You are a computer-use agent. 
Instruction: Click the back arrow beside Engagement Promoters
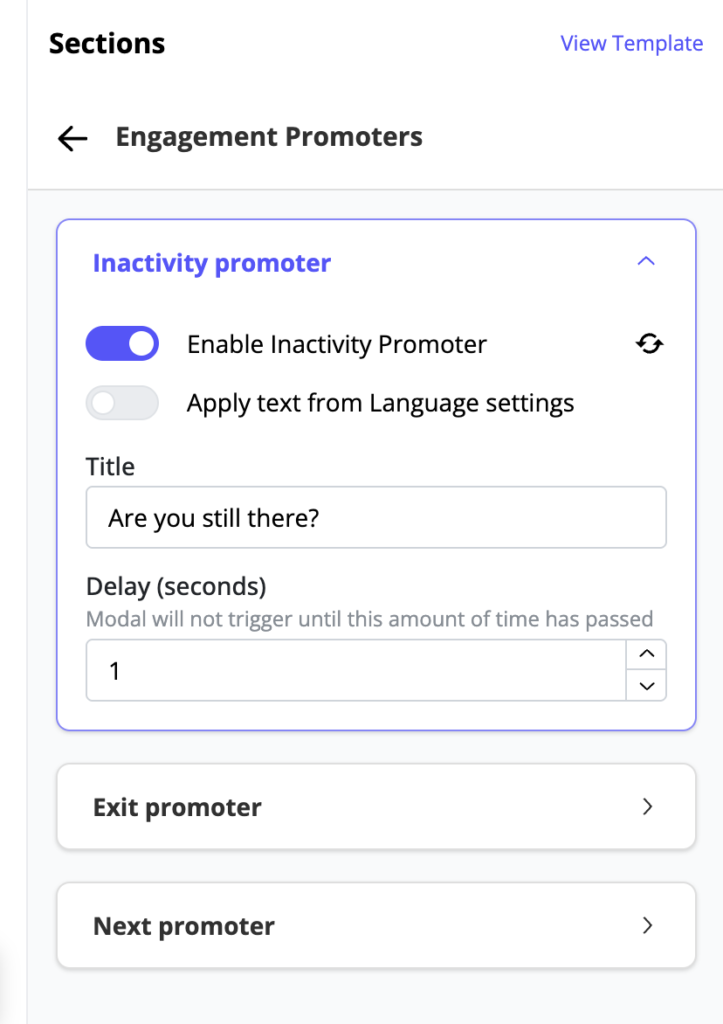click(x=73, y=138)
